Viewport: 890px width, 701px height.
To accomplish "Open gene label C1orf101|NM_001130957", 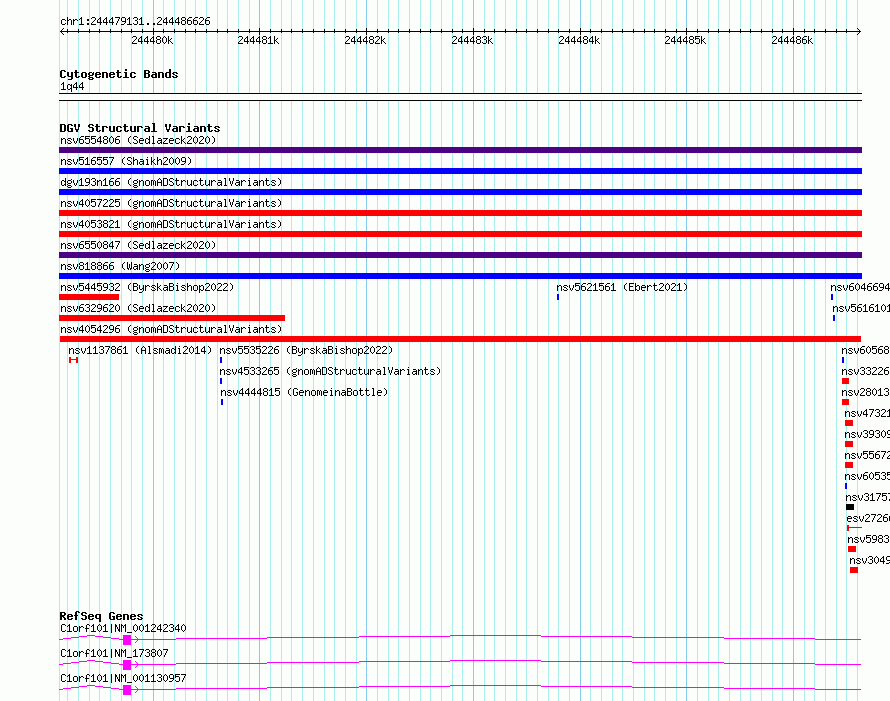I will coord(123,678).
